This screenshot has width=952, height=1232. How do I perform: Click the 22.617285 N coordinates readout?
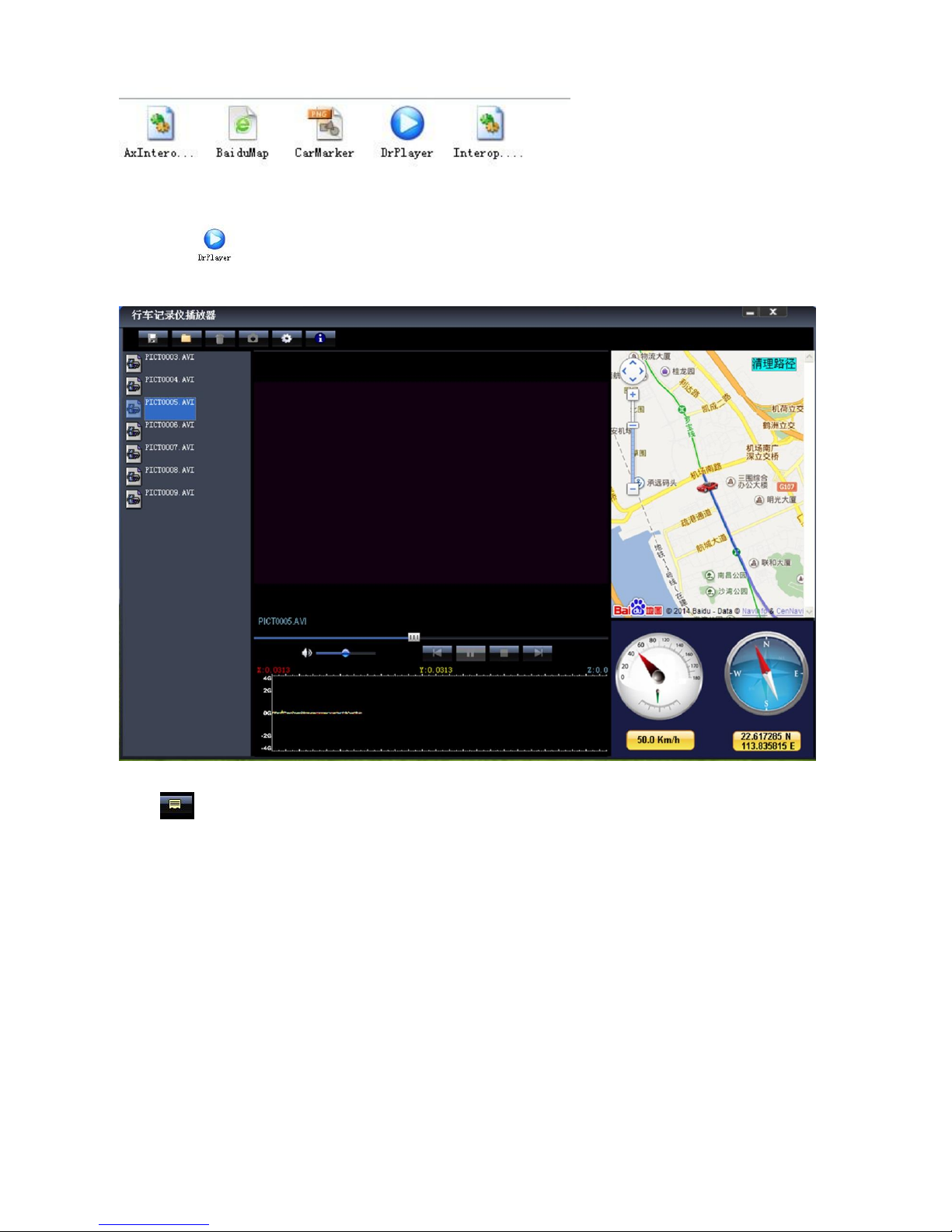coord(766,741)
